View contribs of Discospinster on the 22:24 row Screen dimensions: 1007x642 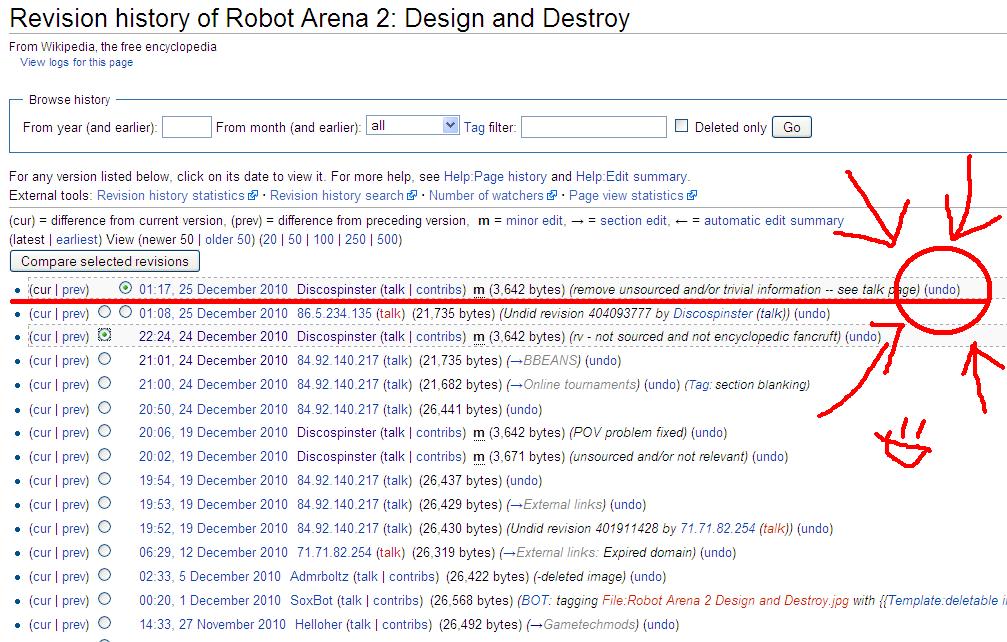[x=439, y=336]
